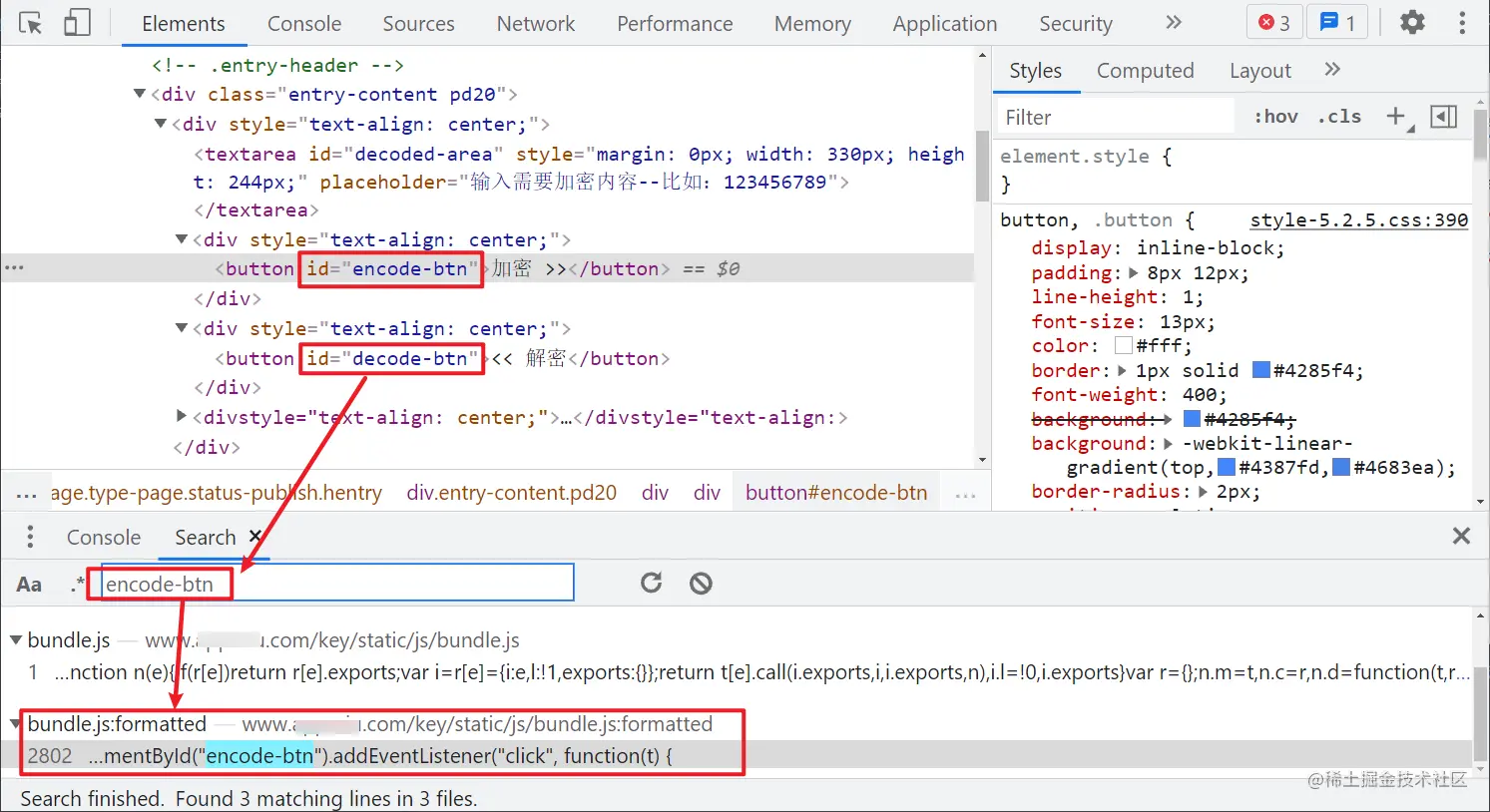The image size is (1490, 812).
Task: Collapse the bundle.js:formatted result group
Action: pyautogui.click(x=16, y=723)
